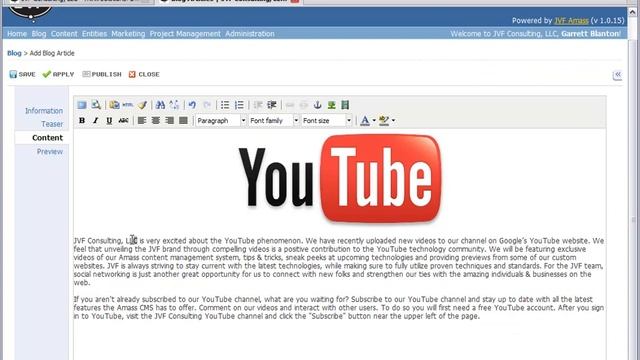Viewport: 640px width, 360px height.
Task: Close the blog article editor
Action: (144, 74)
